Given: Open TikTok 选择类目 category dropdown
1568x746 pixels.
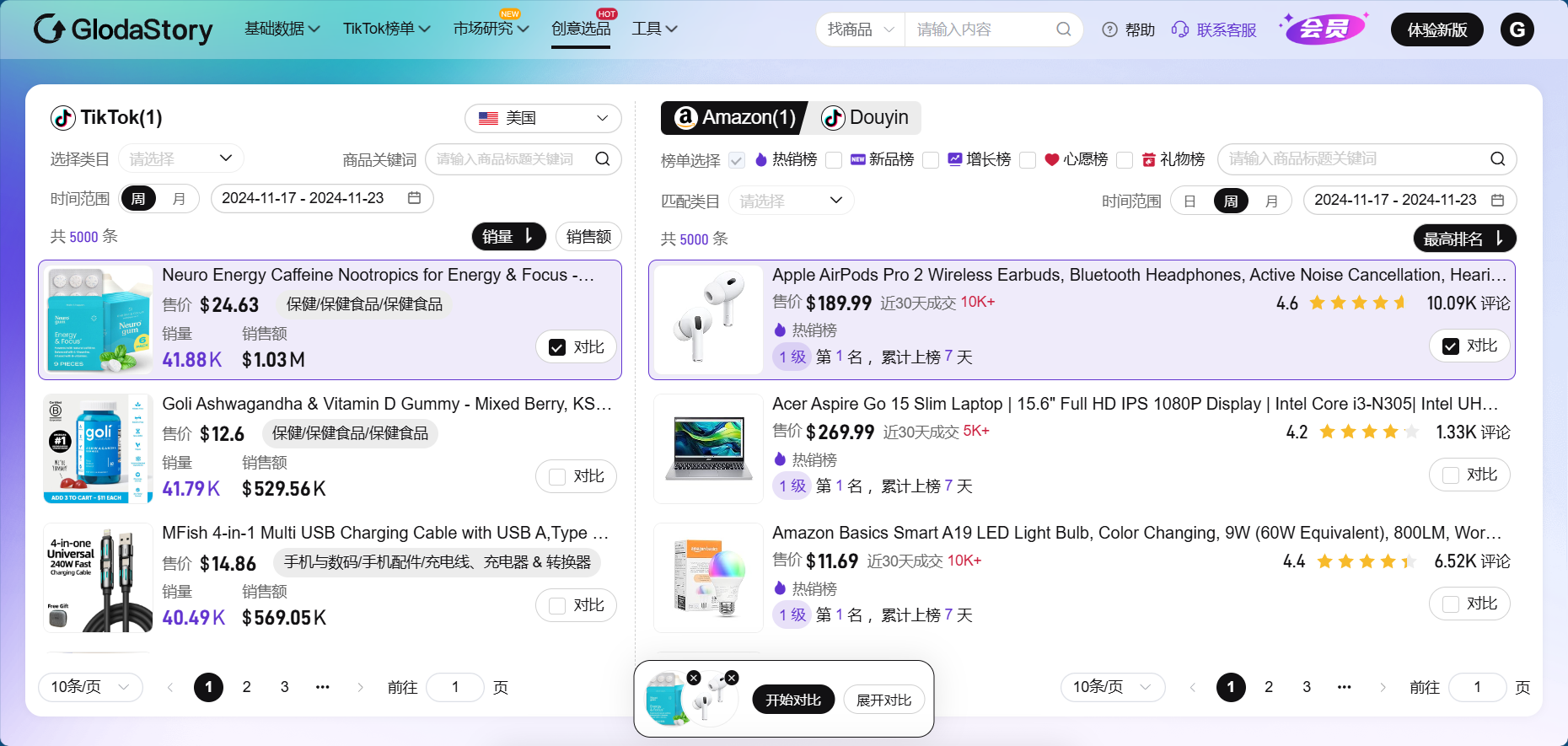Looking at the screenshot, I should [x=181, y=158].
